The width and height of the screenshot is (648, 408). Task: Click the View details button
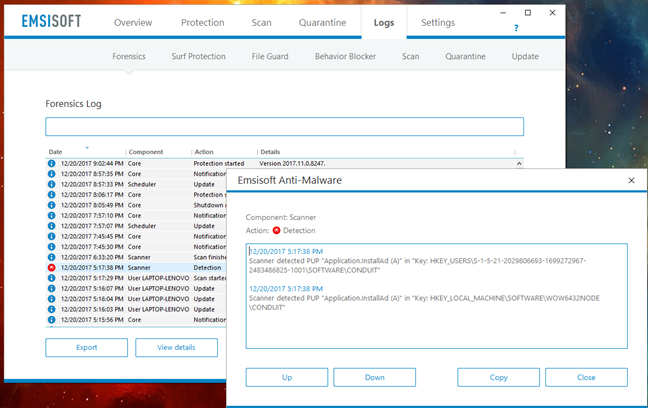coord(176,347)
